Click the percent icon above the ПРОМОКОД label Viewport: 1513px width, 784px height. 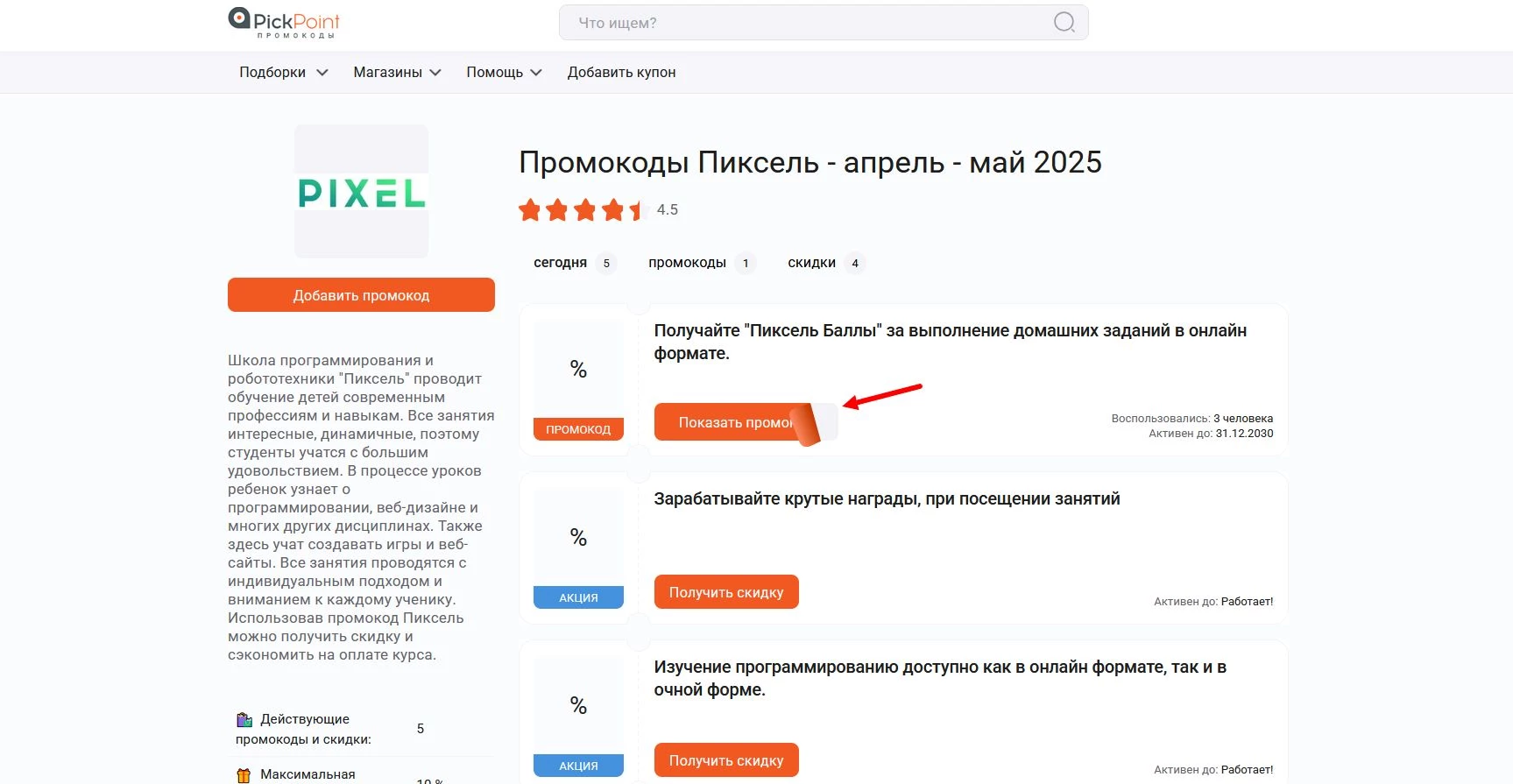tap(578, 370)
